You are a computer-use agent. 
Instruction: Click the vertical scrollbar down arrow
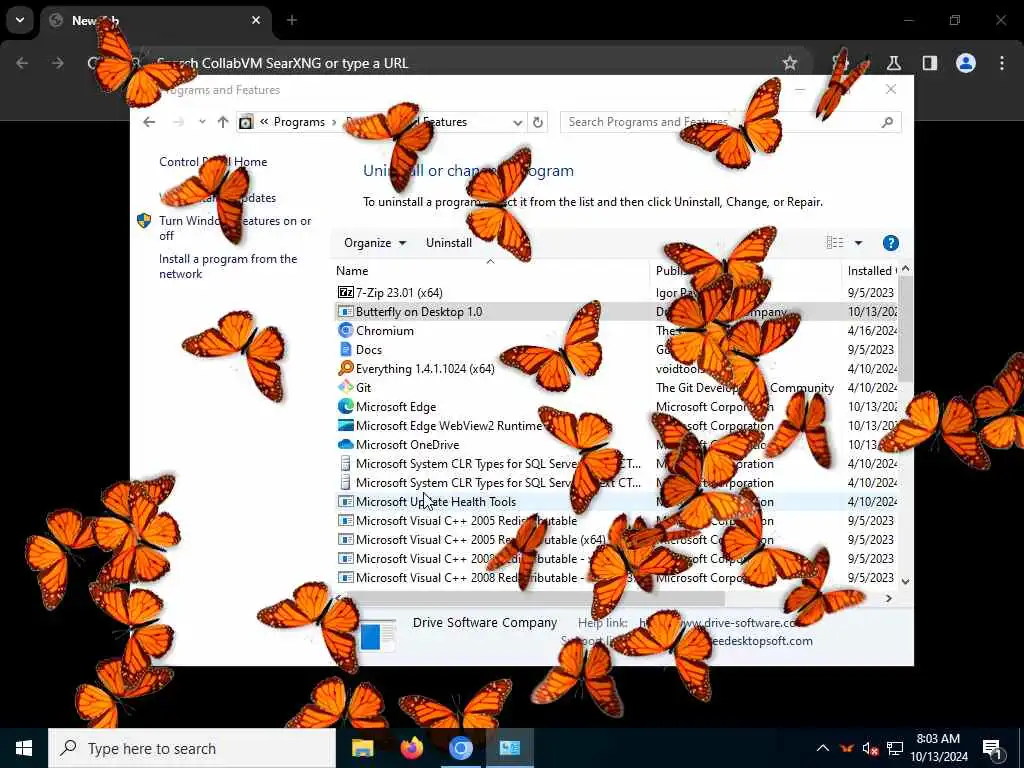pos(905,581)
